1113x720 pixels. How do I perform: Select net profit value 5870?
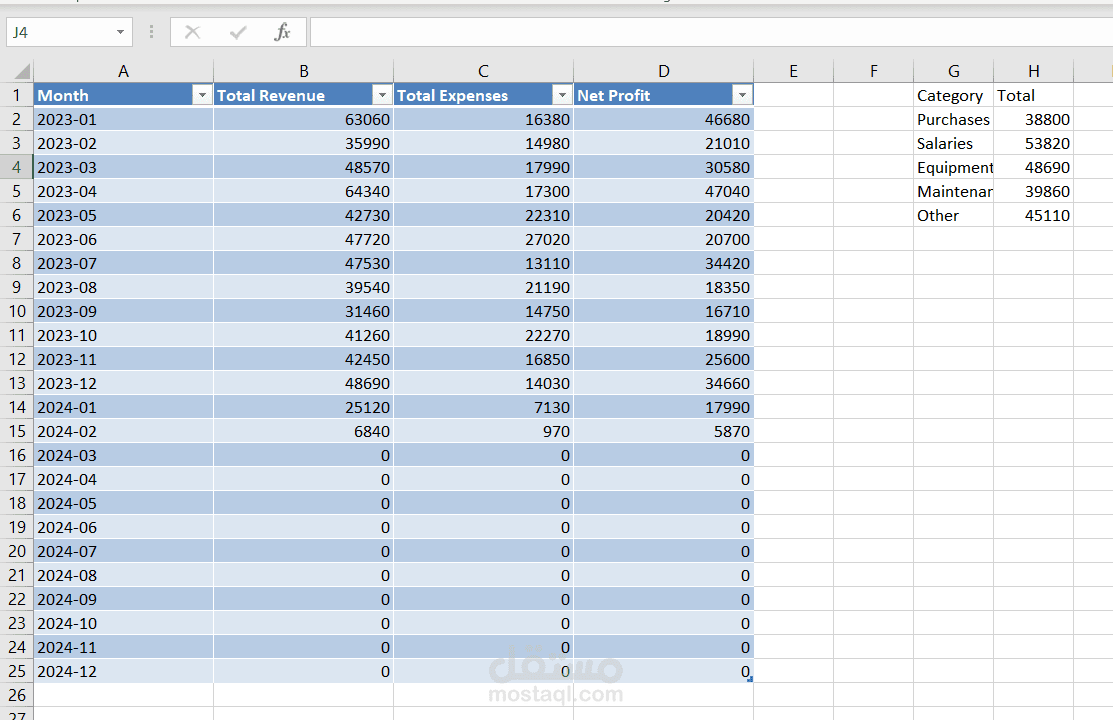tap(664, 431)
